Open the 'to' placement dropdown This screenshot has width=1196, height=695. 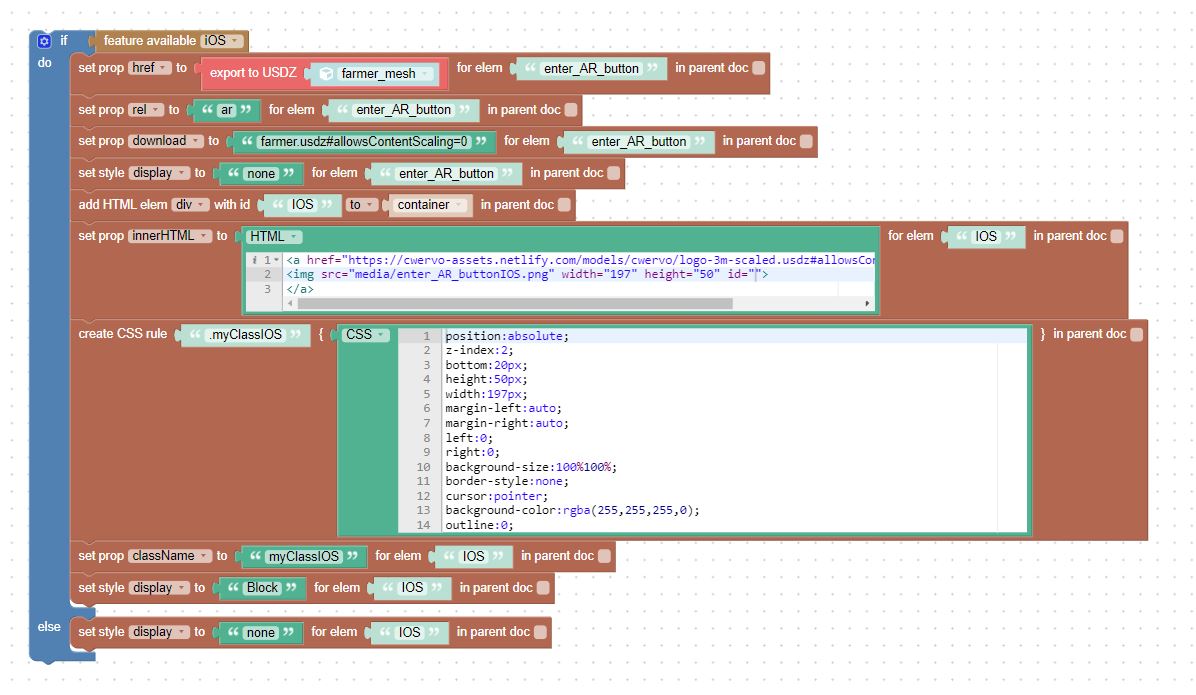pos(361,204)
